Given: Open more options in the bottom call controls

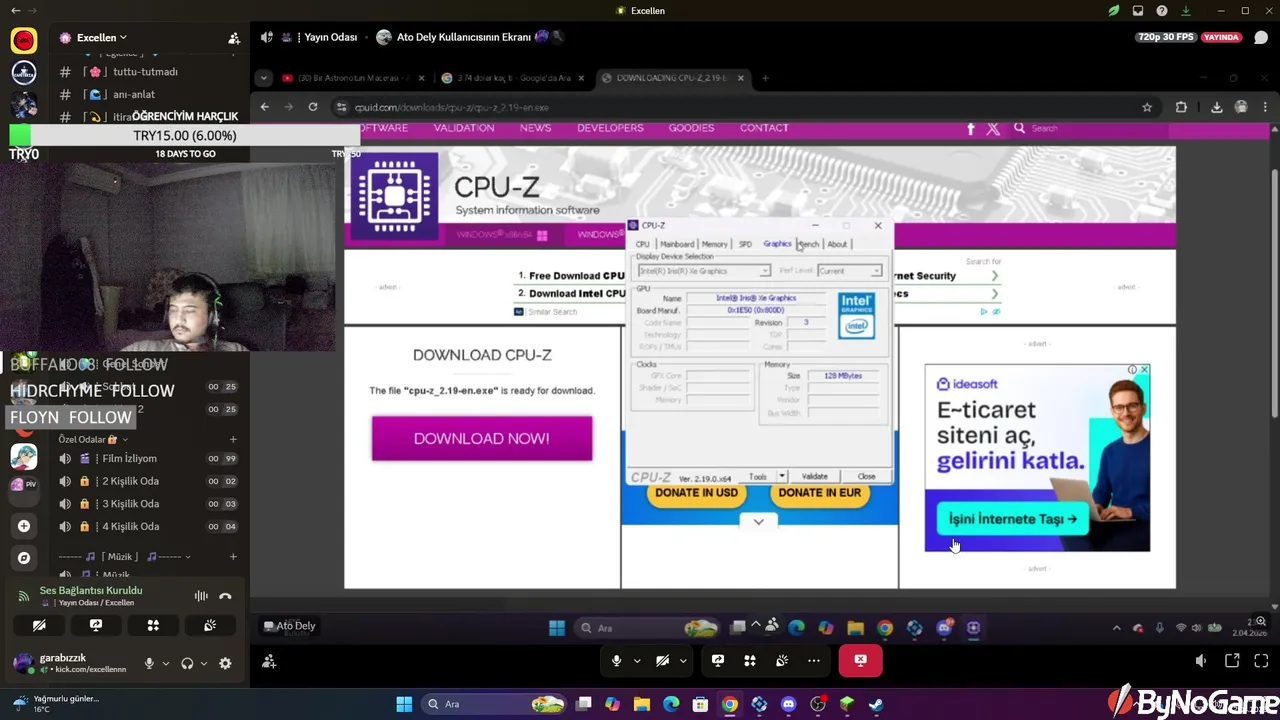Looking at the screenshot, I should pyautogui.click(x=814, y=661).
